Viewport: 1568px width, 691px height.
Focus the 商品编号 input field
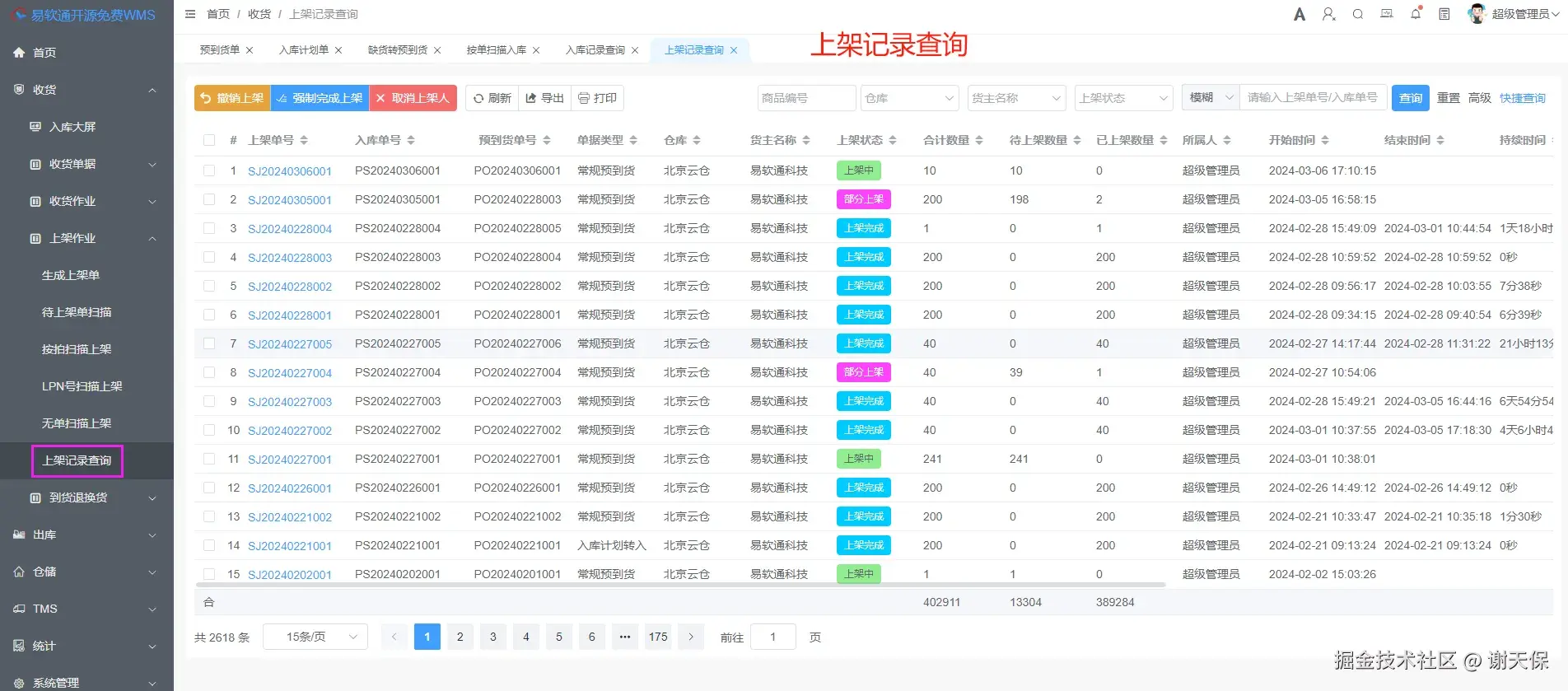pos(806,98)
